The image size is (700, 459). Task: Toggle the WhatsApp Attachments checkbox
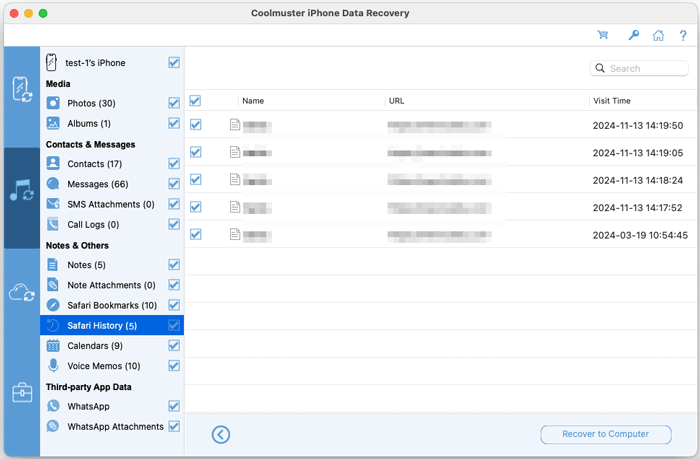(174, 426)
